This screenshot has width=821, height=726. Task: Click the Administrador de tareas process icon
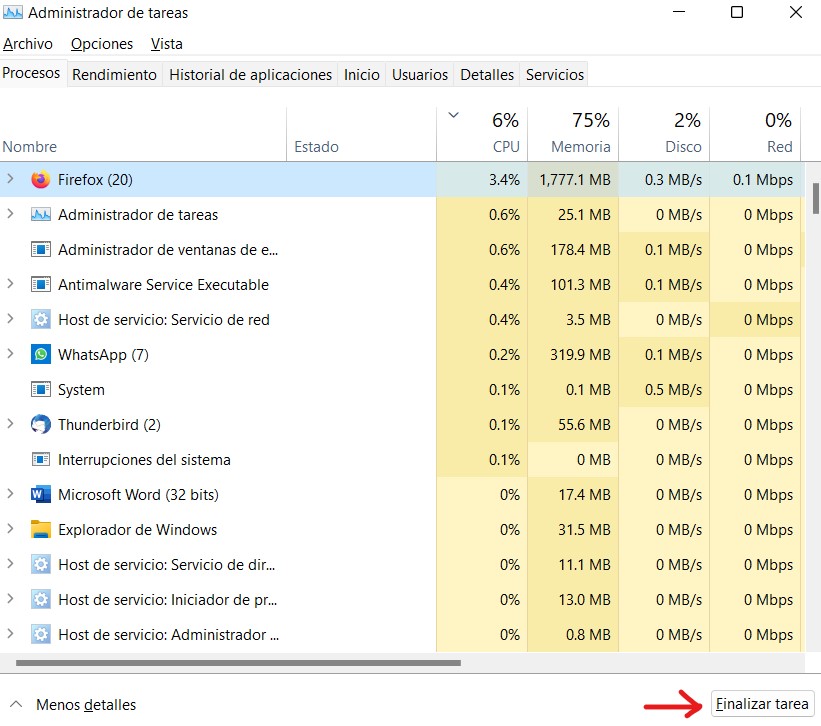40,215
